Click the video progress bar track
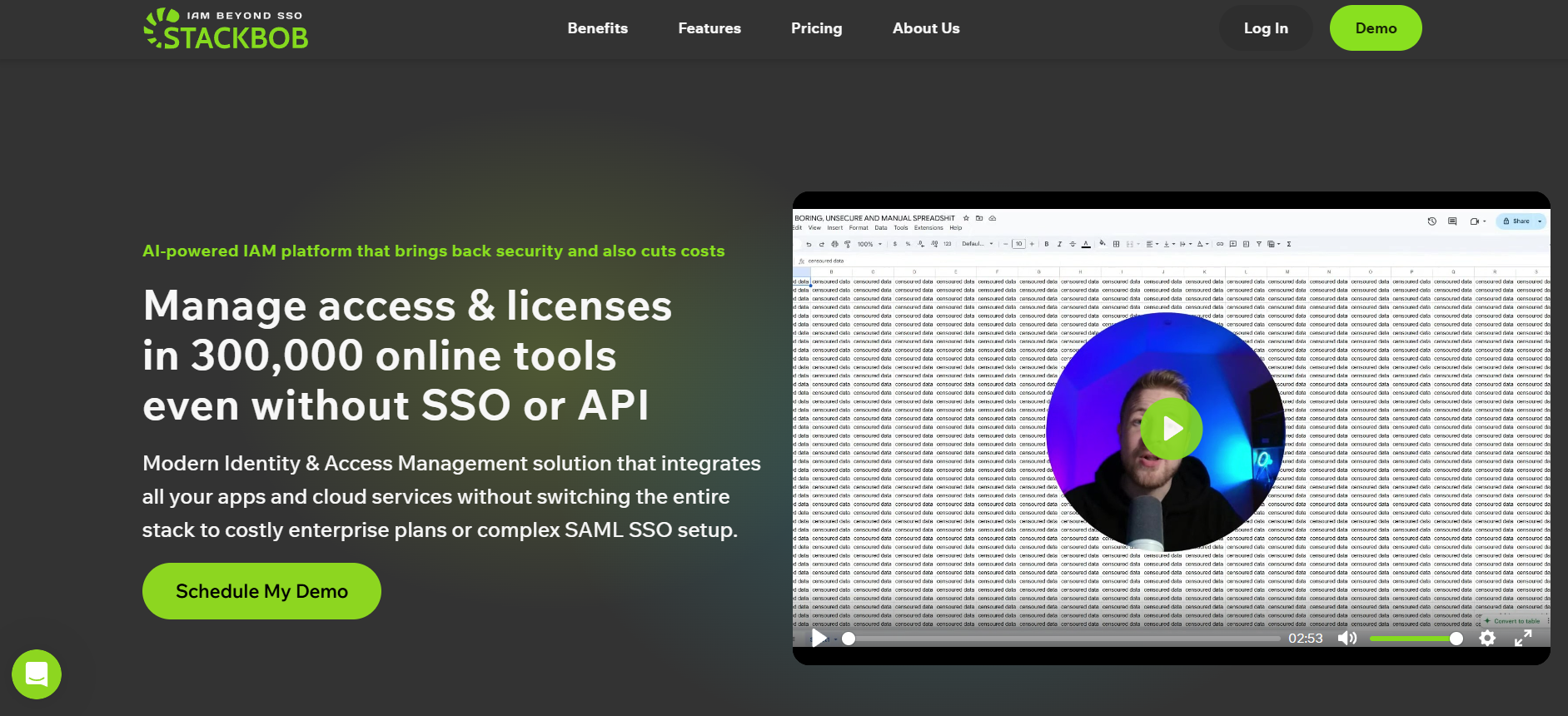Viewport: 1568px width, 716px height. click(x=1061, y=639)
